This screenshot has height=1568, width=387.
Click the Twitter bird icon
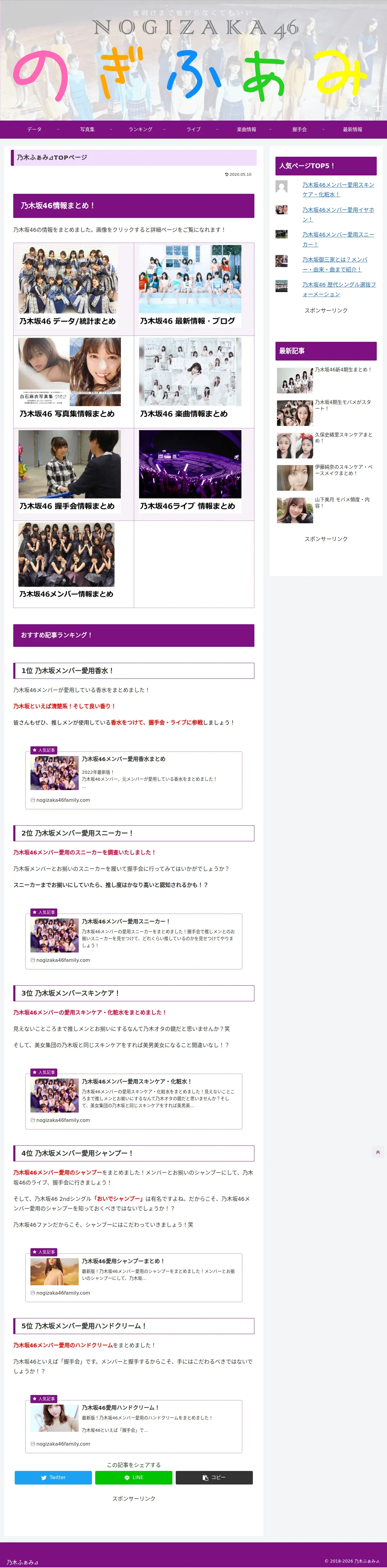tap(44, 1478)
